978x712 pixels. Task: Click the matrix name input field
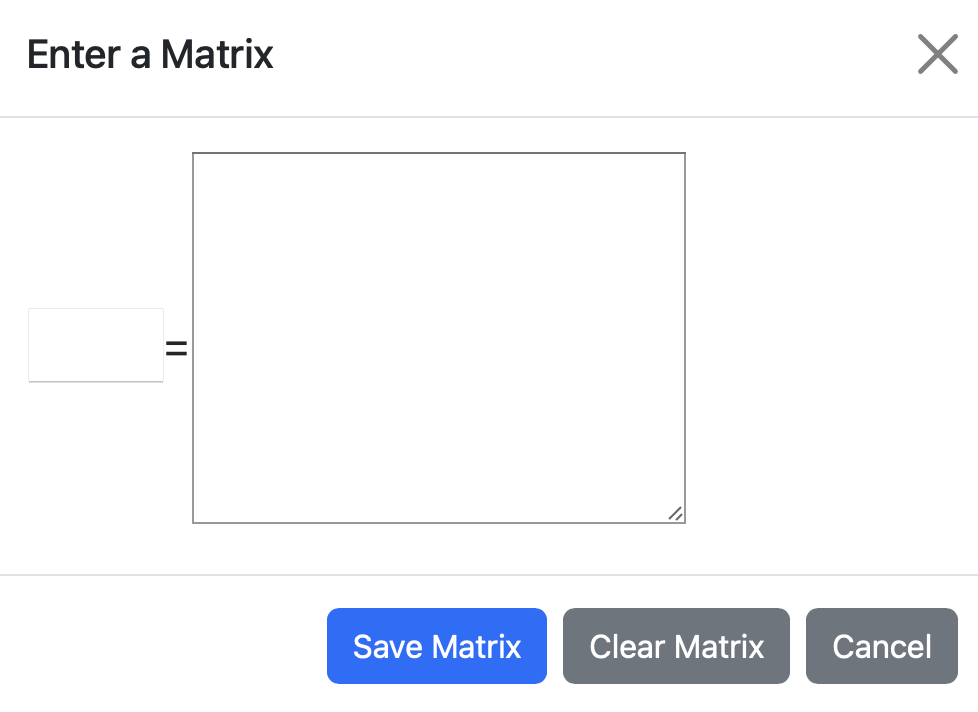96,345
